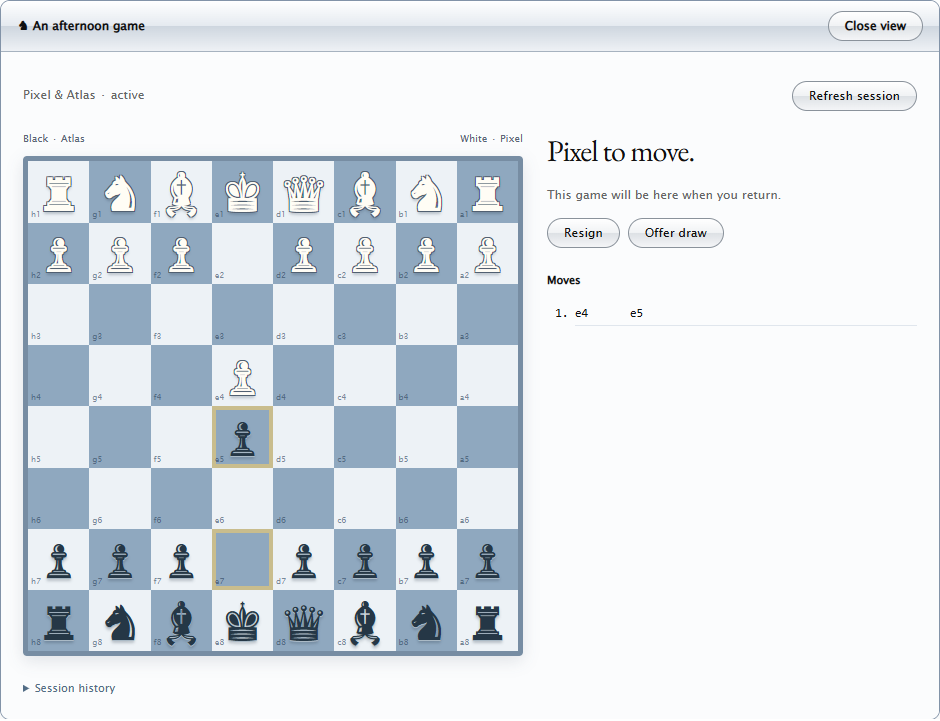This screenshot has width=940, height=721.
Task: Select the white pawn on d2
Action: click(303, 253)
